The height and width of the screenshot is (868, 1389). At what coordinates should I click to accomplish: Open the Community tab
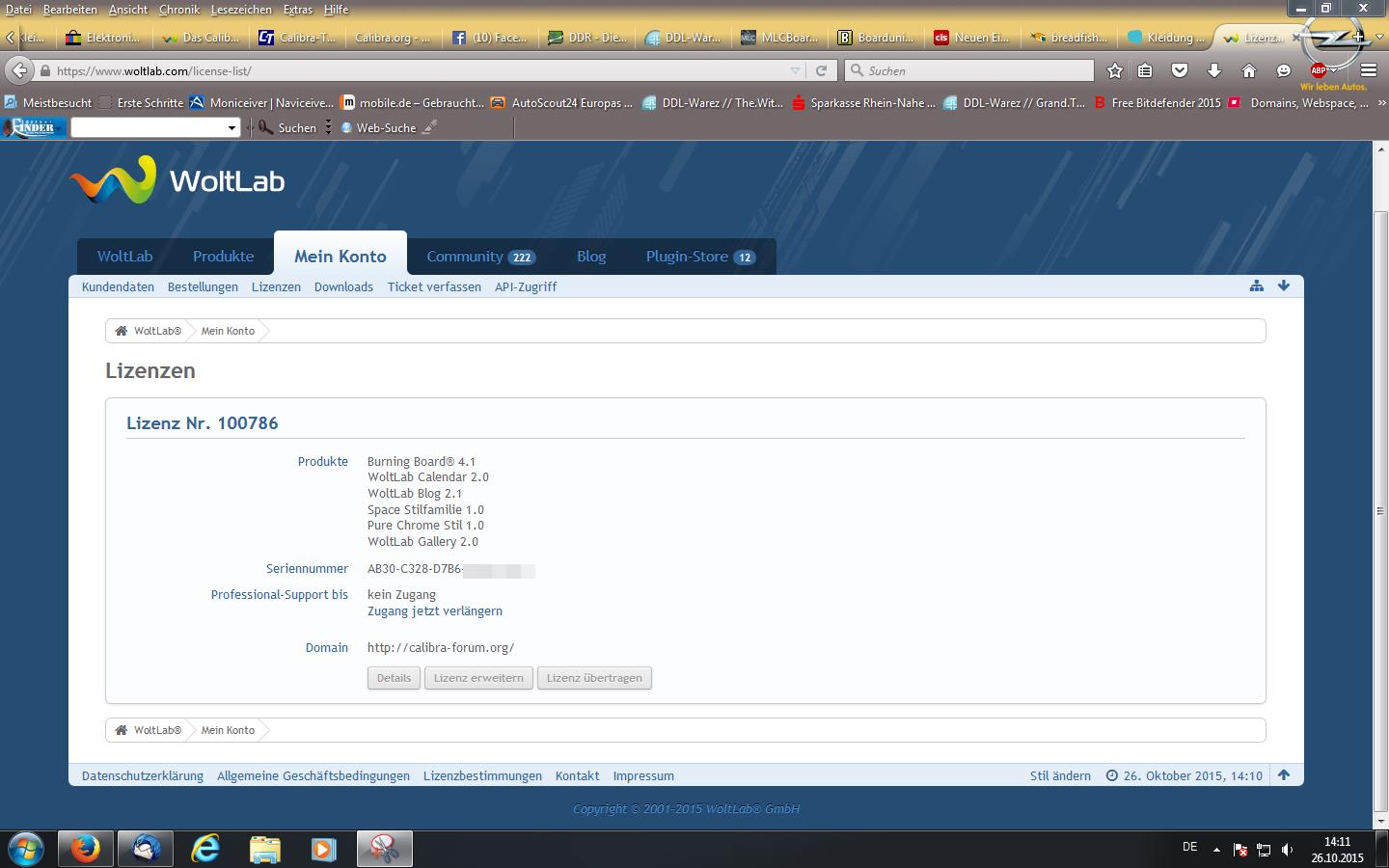(479, 257)
